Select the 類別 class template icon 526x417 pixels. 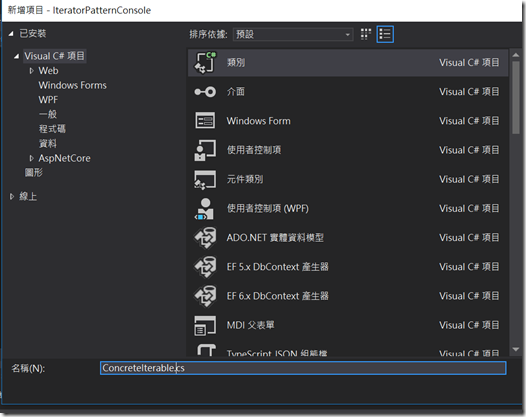coord(205,62)
